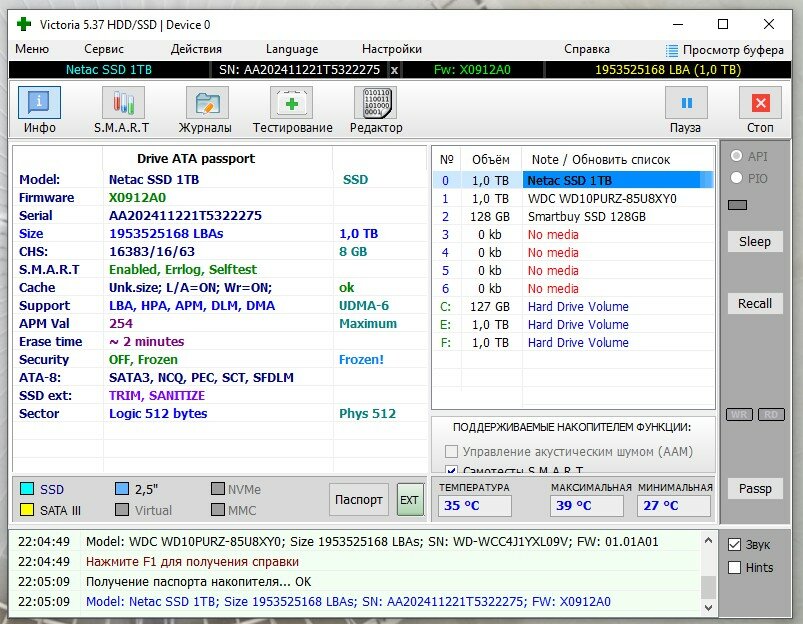Open the Справка help menu
Image resolution: width=803 pixels, height=624 pixels.
pyautogui.click(x=587, y=49)
